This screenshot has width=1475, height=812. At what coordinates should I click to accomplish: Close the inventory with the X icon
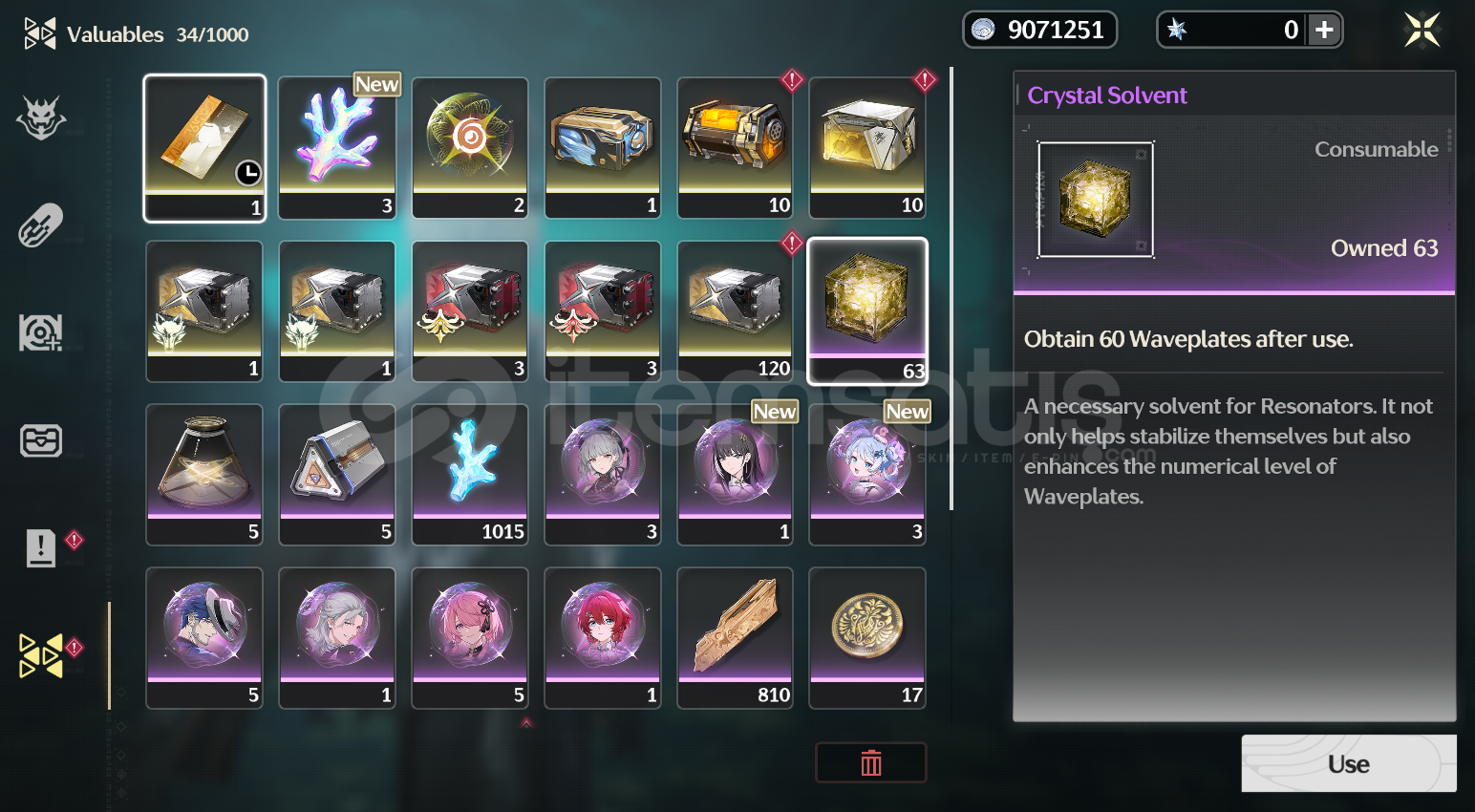click(1422, 30)
